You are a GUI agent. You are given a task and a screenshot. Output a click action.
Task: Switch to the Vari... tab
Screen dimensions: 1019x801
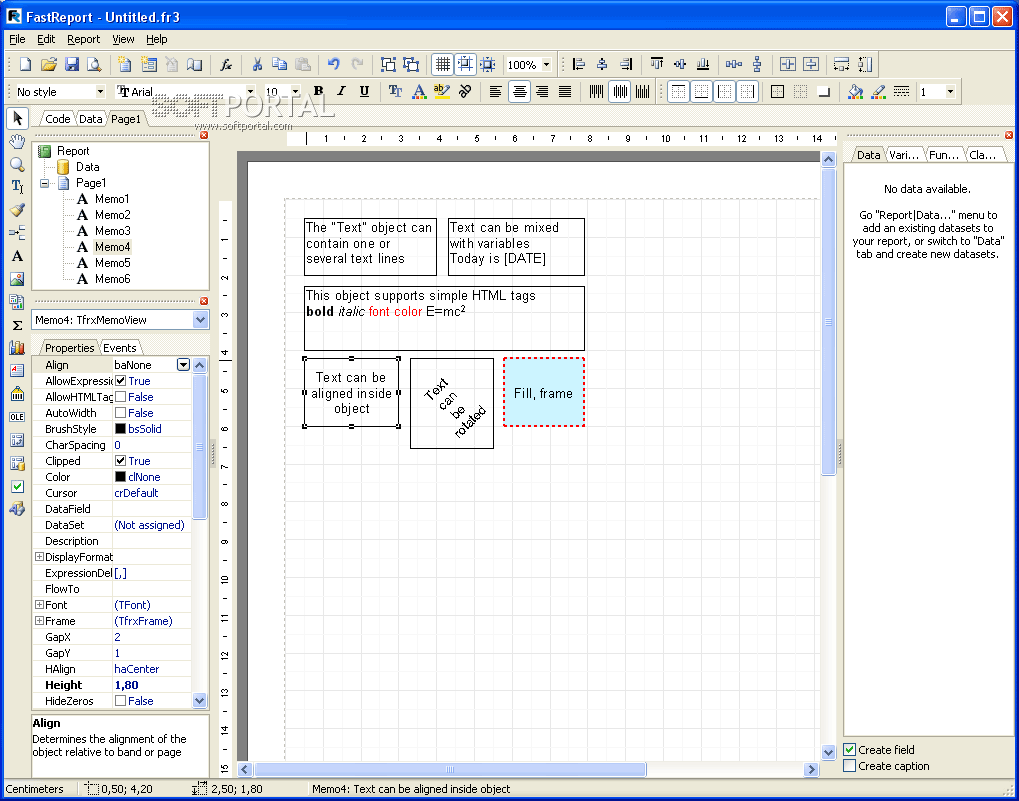904,155
